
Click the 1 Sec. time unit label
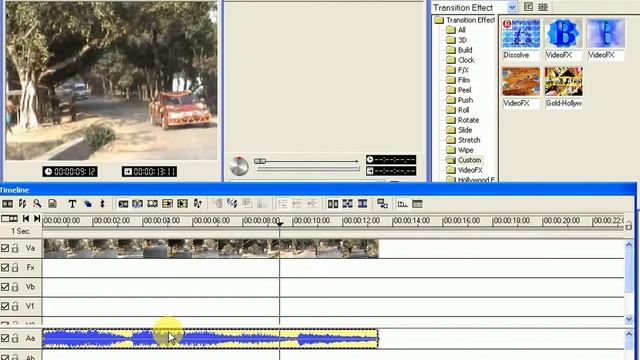pyautogui.click(x=21, y=231)
